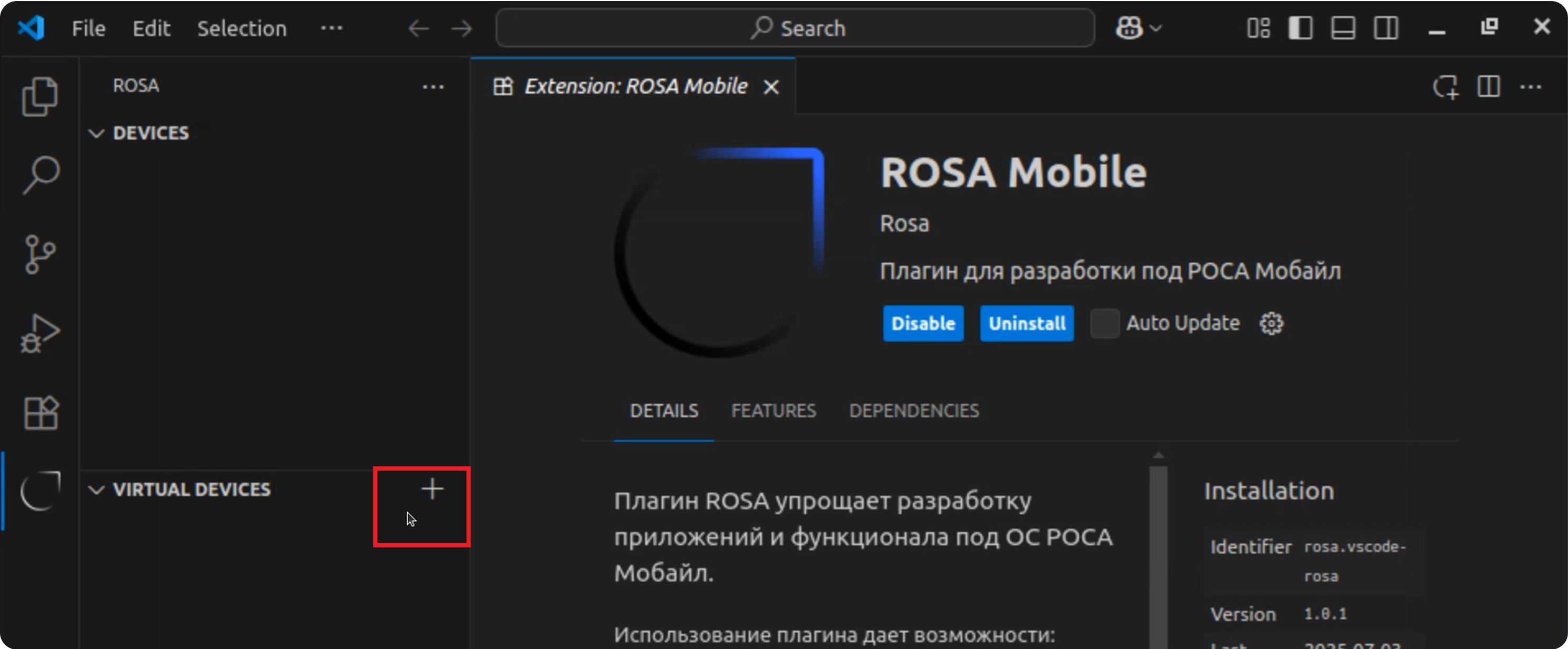Click the Installation heading
Viewport: 1568px width, 649px height.
(1269, 491)
